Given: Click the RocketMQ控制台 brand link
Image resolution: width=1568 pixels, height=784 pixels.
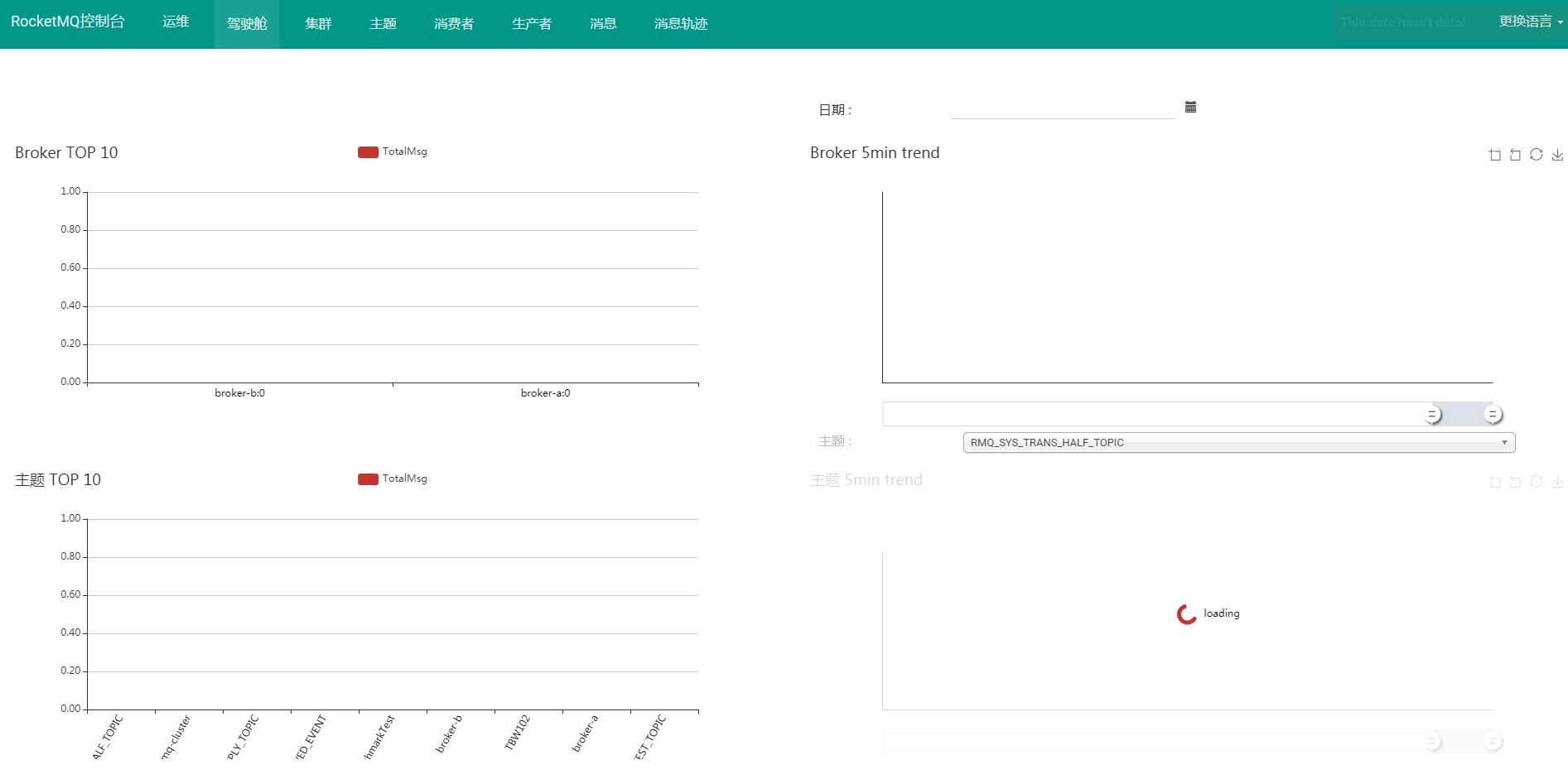Looking at the screenshot, I should [x=68, y=22].
